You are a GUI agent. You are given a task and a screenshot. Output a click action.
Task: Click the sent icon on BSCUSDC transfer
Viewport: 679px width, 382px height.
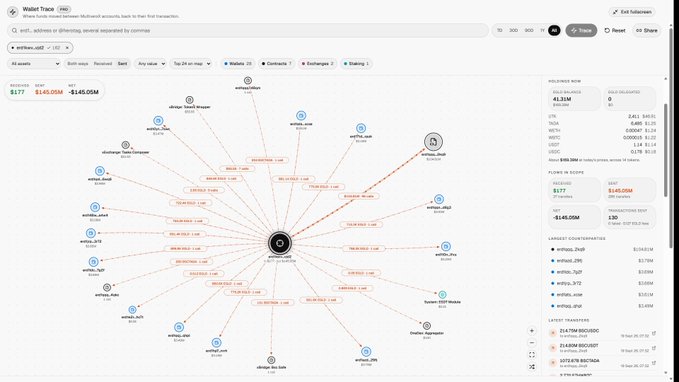click(553, 333)
